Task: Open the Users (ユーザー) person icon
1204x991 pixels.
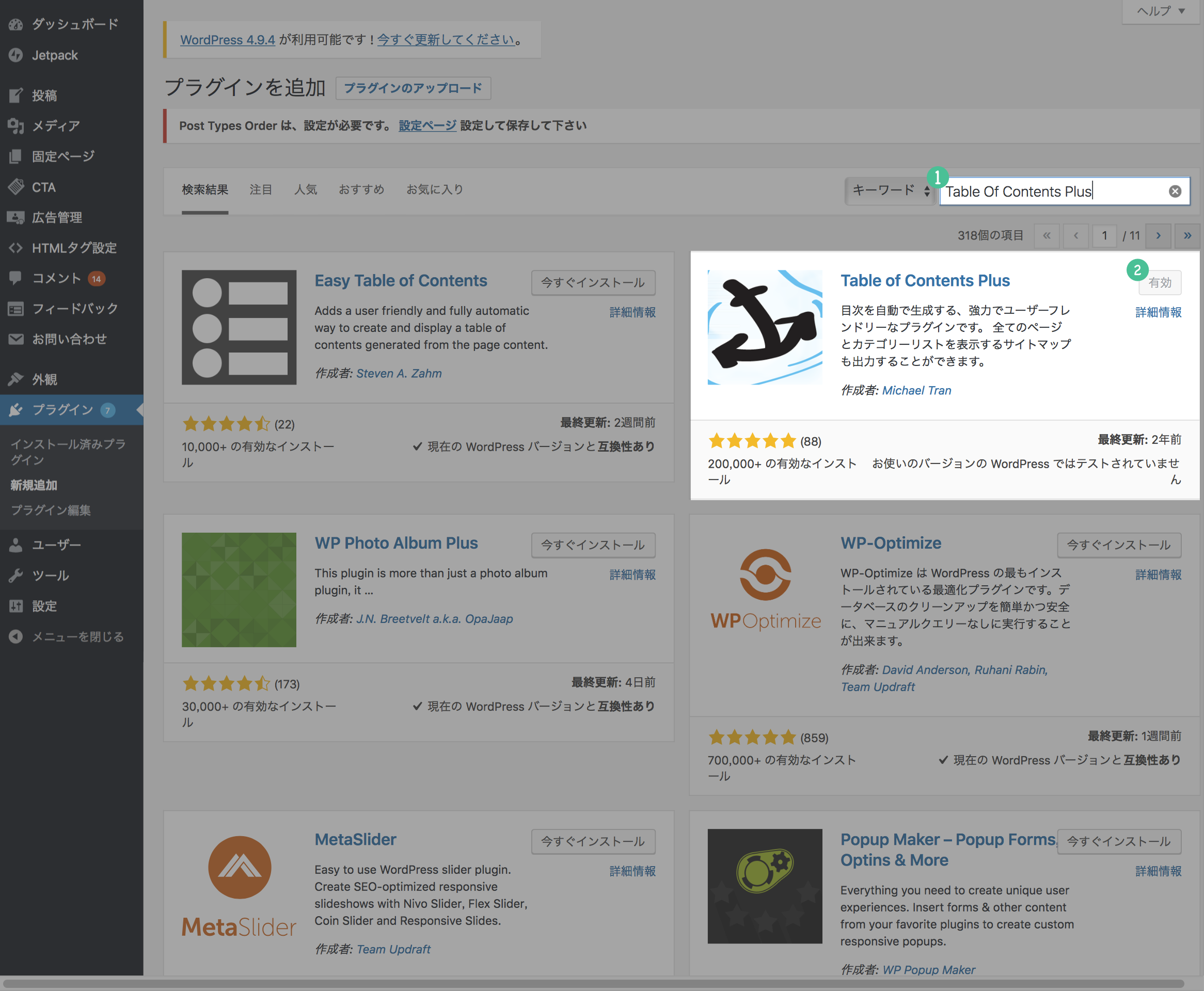Action: pos(15,545)
